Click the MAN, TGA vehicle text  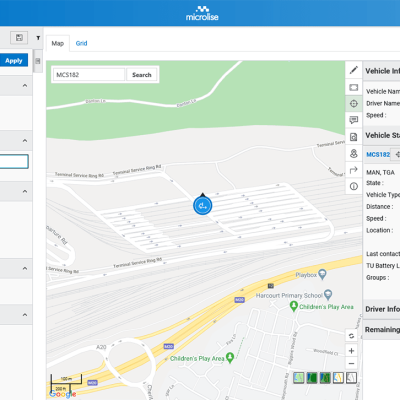point(380,172)
